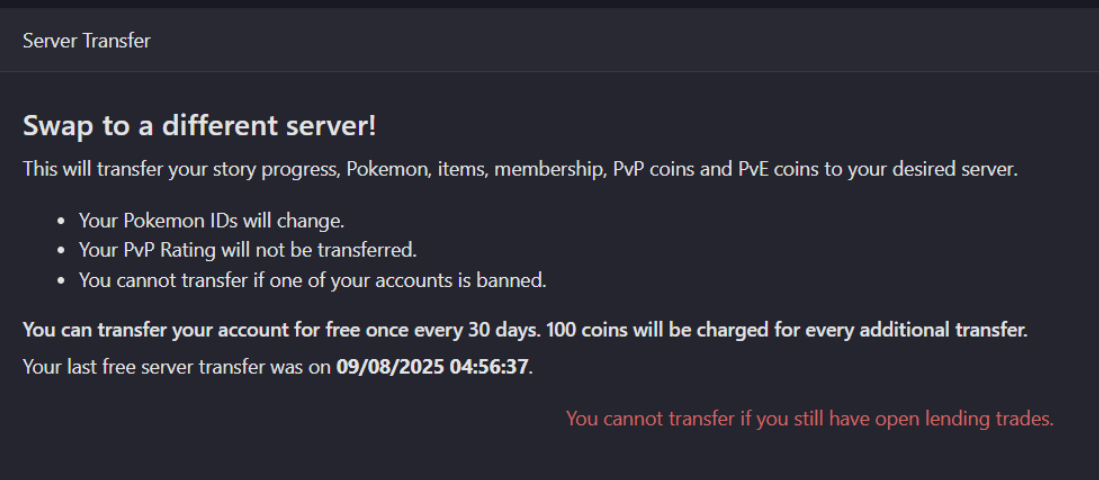Click bullet dot before Pokemon IDs line
Image resolution: width=1099 pixels, height=480 pixels.
[62, 221]
